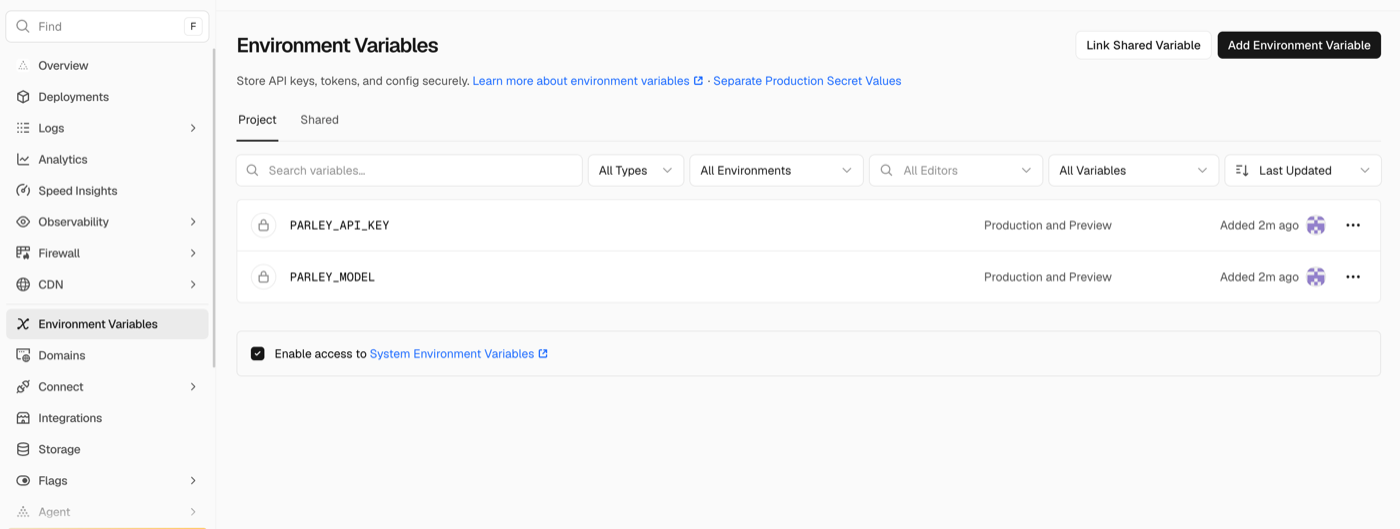Click the magnifier icon in Find box

coord(23,27)
